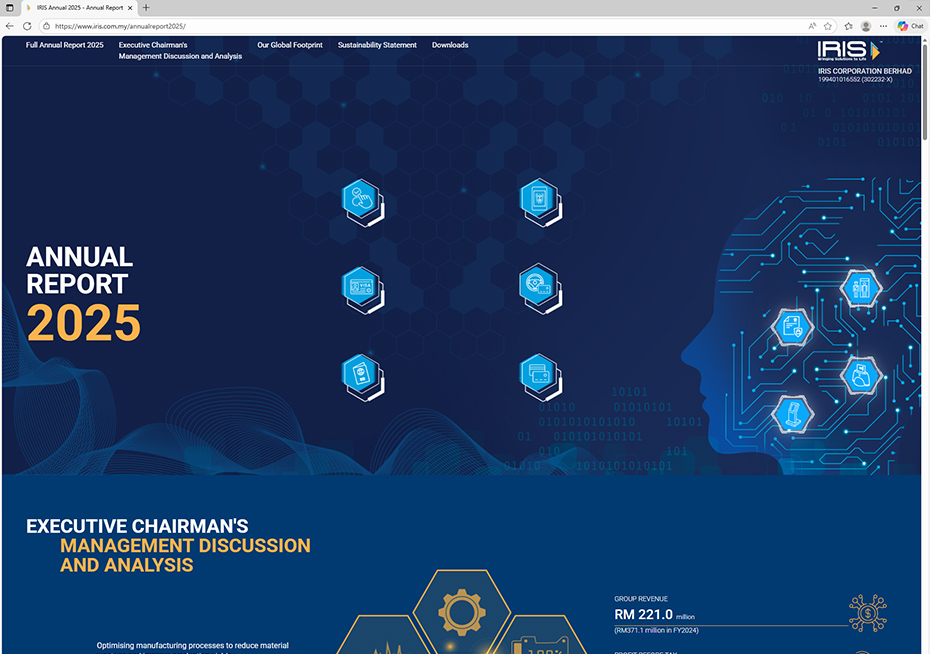The height and width of the screenshot is (654, 930).
Task: Open the Full Annual Report 2025 menu
Action: (65, 45)
